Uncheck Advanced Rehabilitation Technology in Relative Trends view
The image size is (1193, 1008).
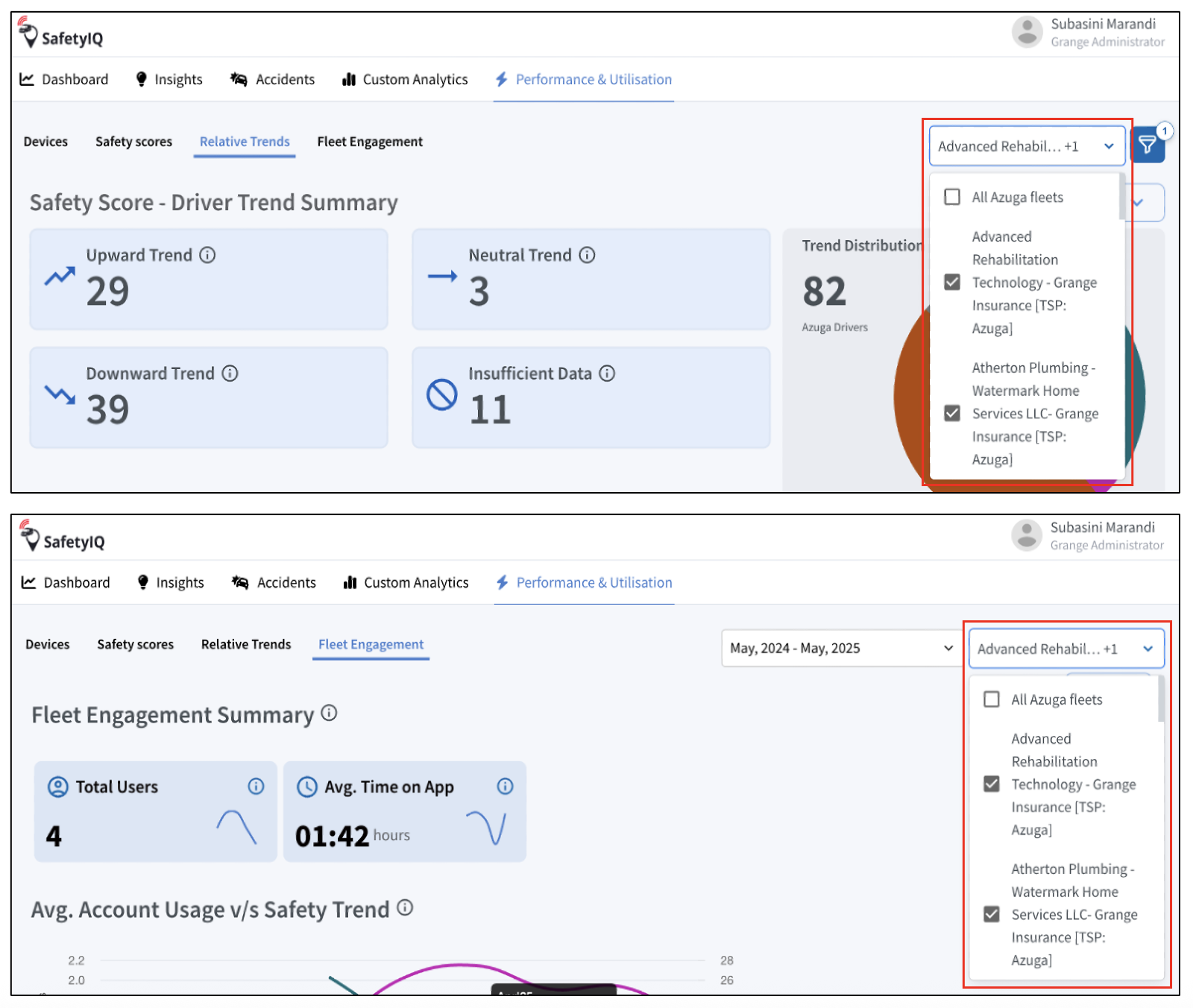click(952, 282)
